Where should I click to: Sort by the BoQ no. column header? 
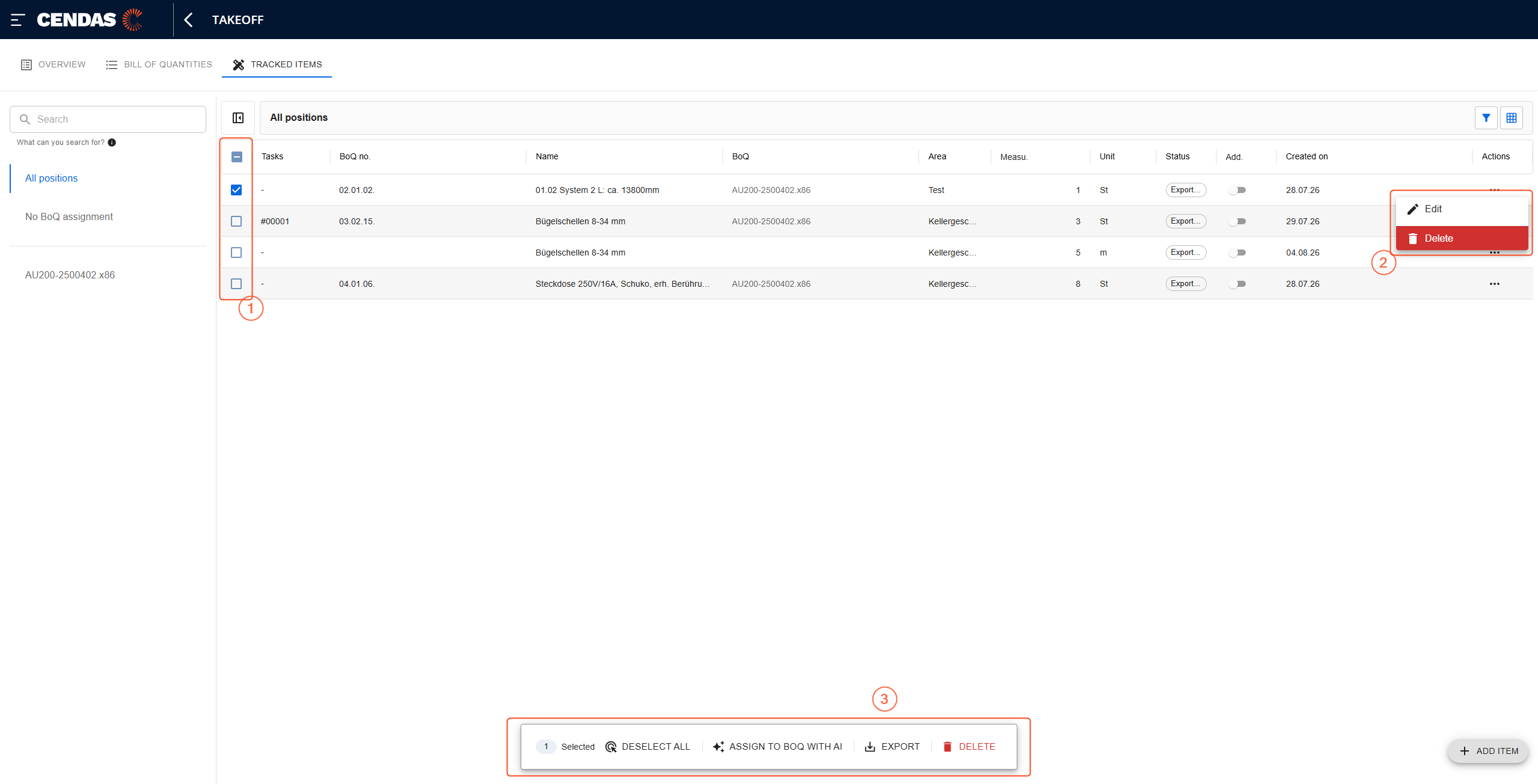click(355, 156)
